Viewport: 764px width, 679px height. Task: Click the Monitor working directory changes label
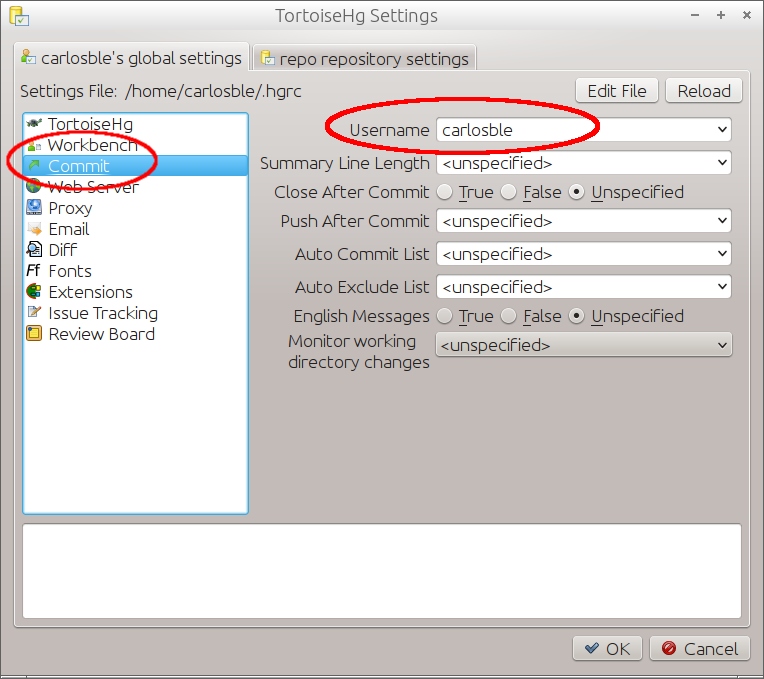tap(359, 352)
